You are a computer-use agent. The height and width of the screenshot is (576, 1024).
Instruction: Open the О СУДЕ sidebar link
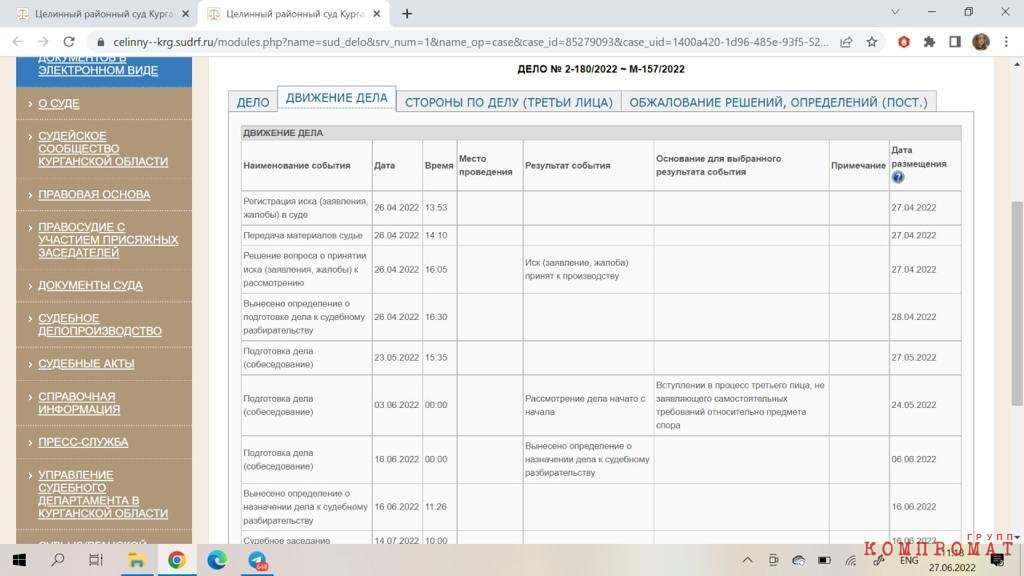pyautogui.click(x=59, y=103)
